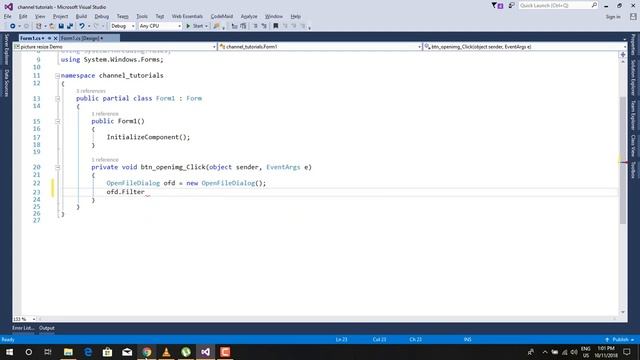Image resolution: width=640 pixels, height=360 pixels.
Task: Open the File menu
Action: click(x=8, y=16)
